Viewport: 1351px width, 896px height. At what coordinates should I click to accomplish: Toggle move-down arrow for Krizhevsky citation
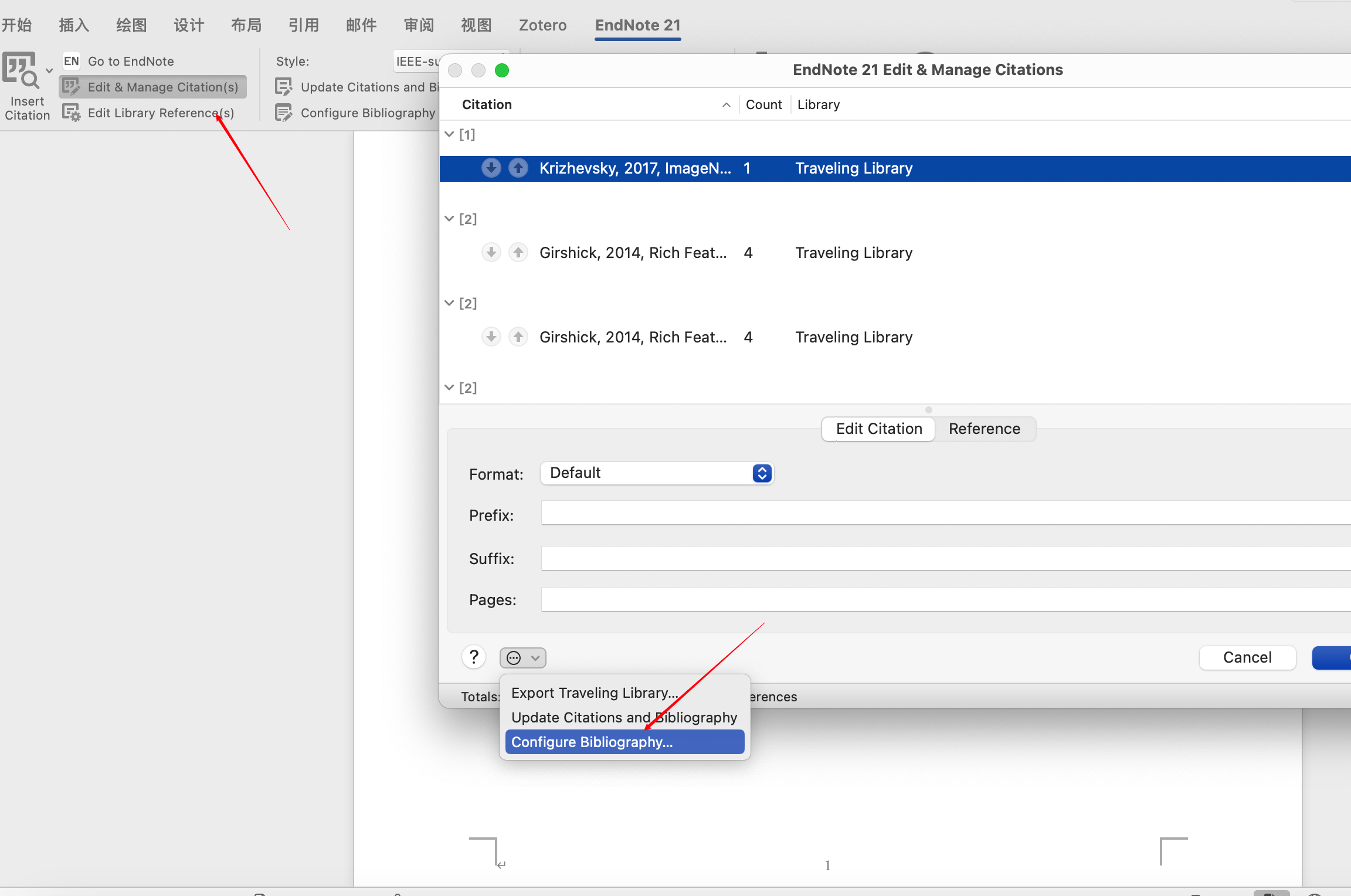click(x=491, y=167)
